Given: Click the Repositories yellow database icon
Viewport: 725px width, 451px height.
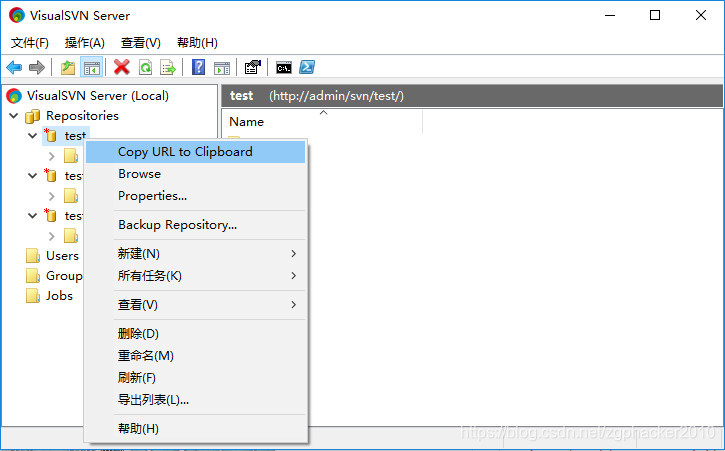Looking at the screenshot, I should (x=32, y=116).
